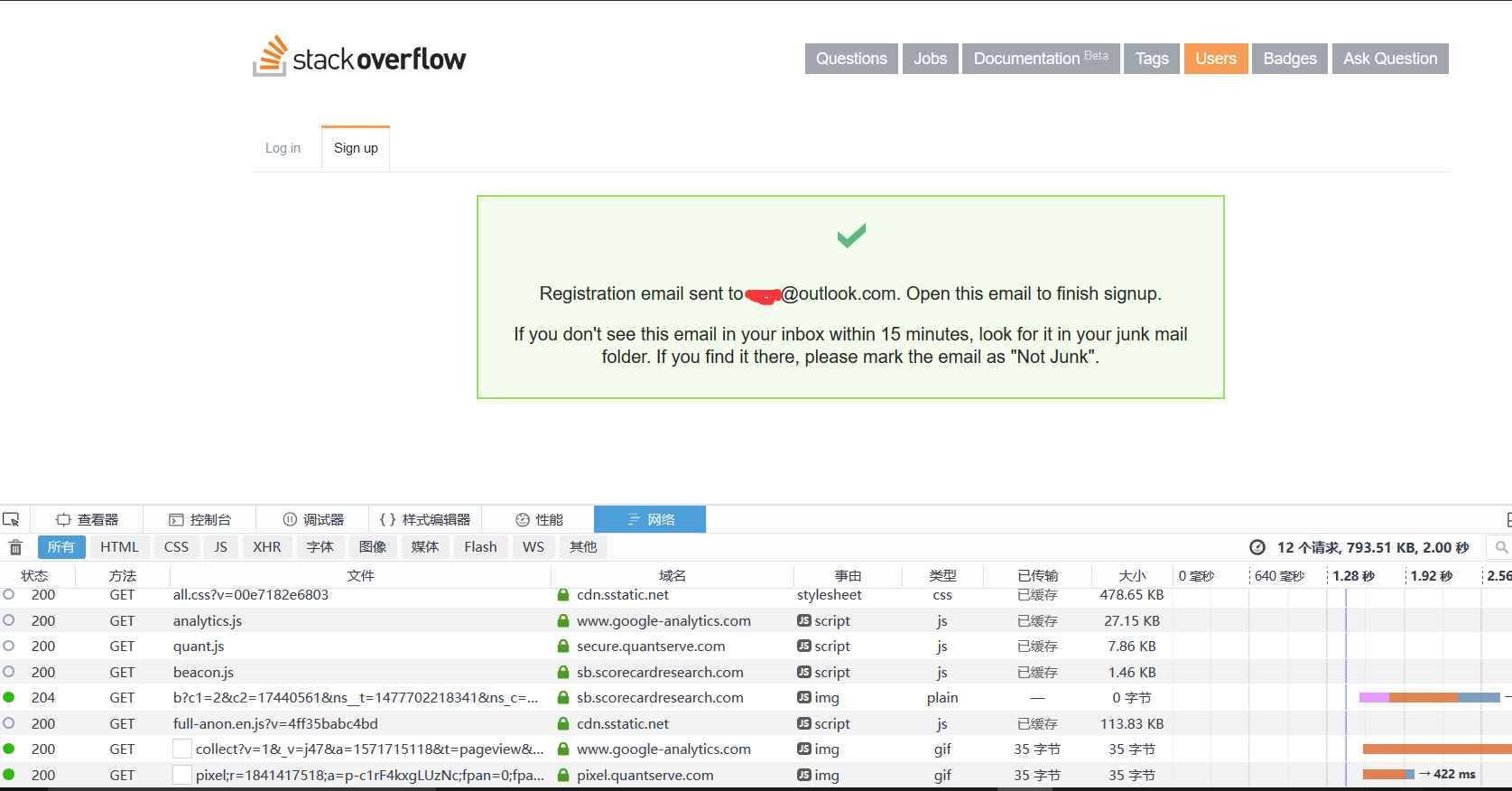Open the 性能 performance panel

539,519
